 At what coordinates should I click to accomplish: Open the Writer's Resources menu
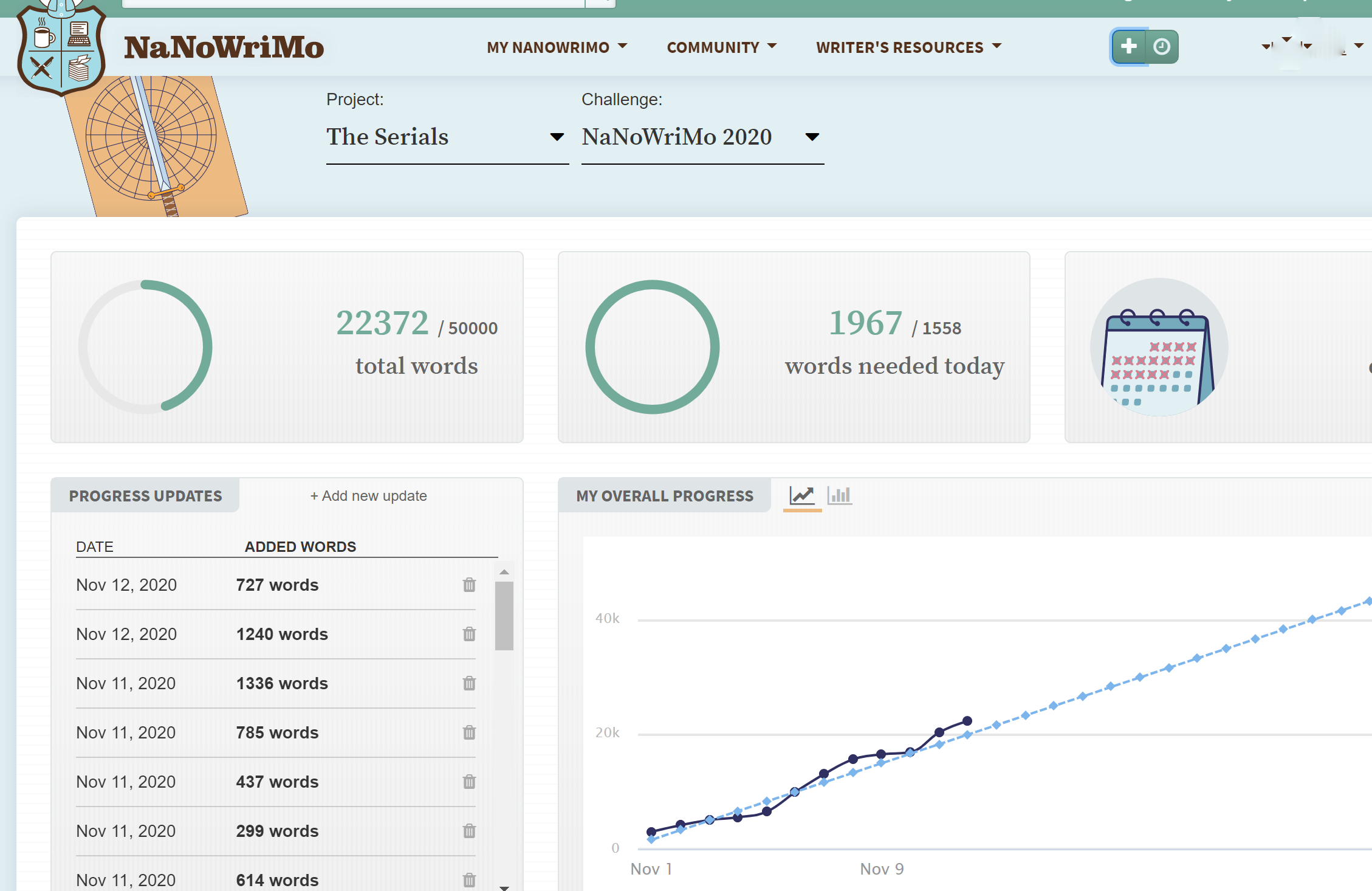pyautogui.click(x=908, y=47)
